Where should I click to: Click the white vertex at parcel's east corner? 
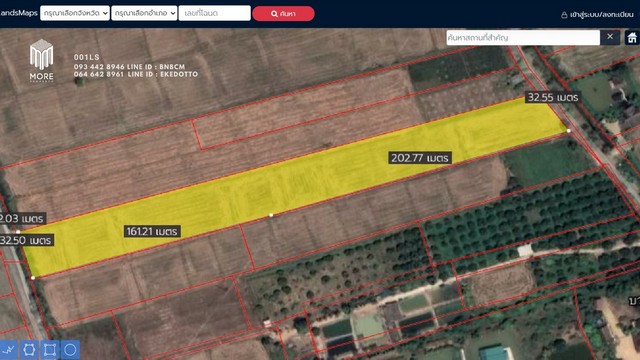(569, 131)
